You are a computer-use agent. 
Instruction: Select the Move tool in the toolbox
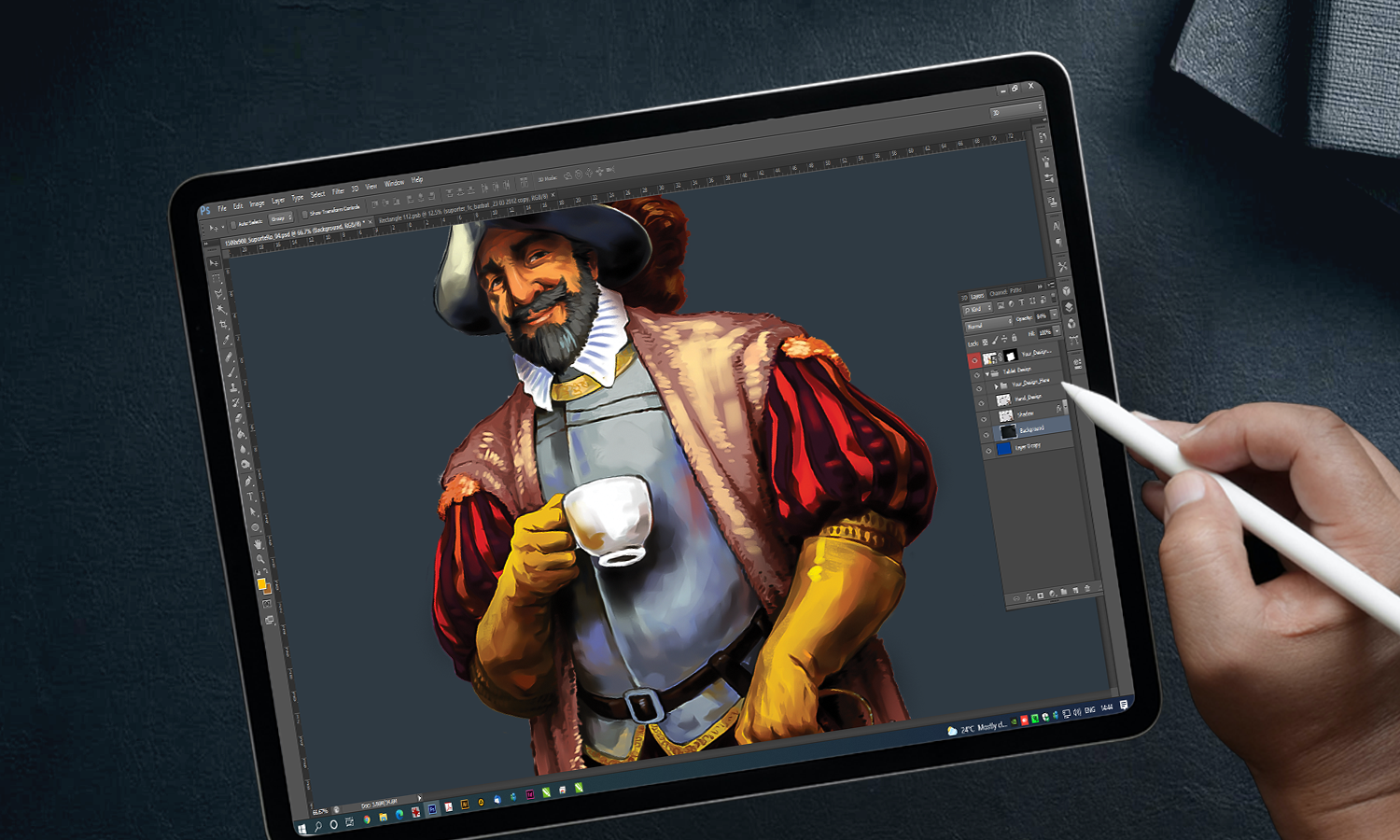(214, 263)
